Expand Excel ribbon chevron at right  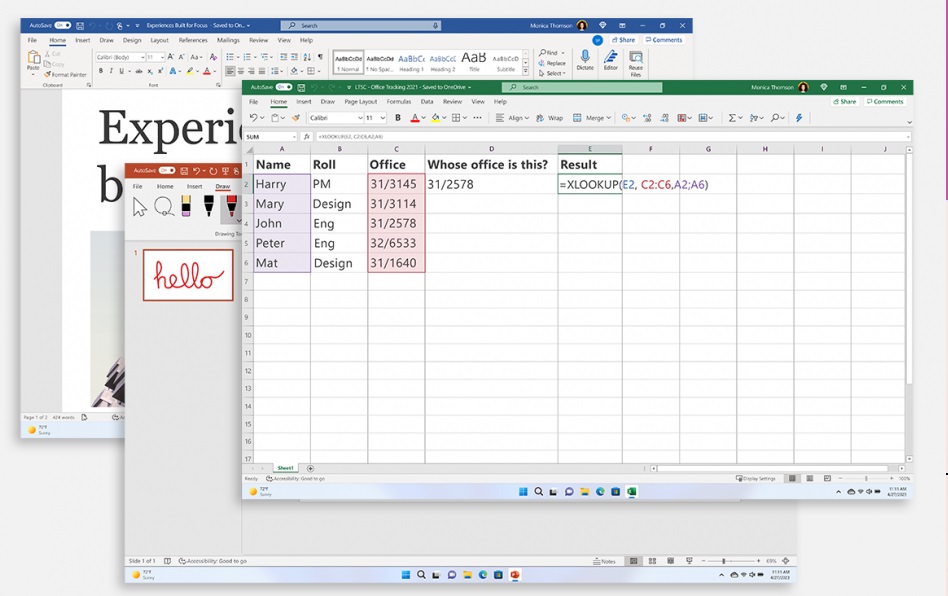click(x=909, y=122)
